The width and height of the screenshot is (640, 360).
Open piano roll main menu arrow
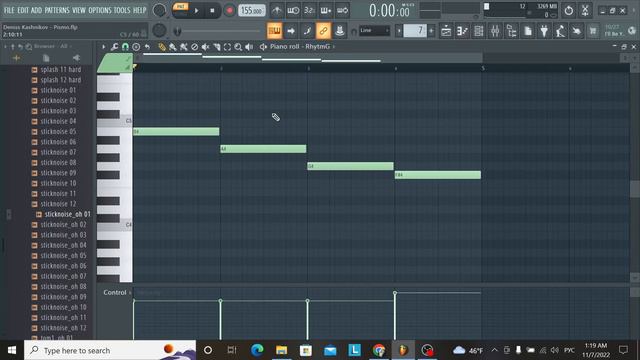coord(103,47)
